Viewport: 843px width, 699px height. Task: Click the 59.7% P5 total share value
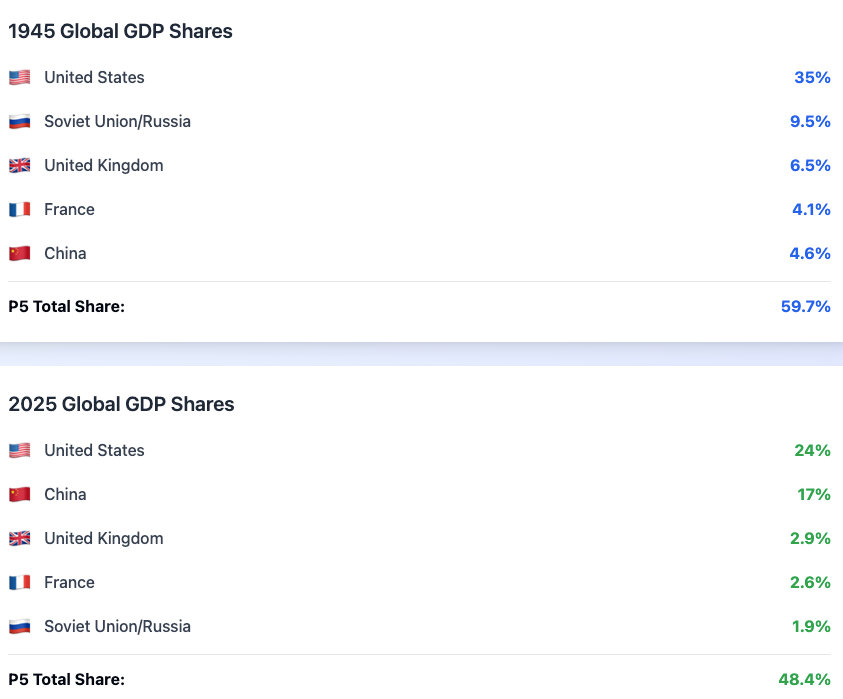[805, 306]
